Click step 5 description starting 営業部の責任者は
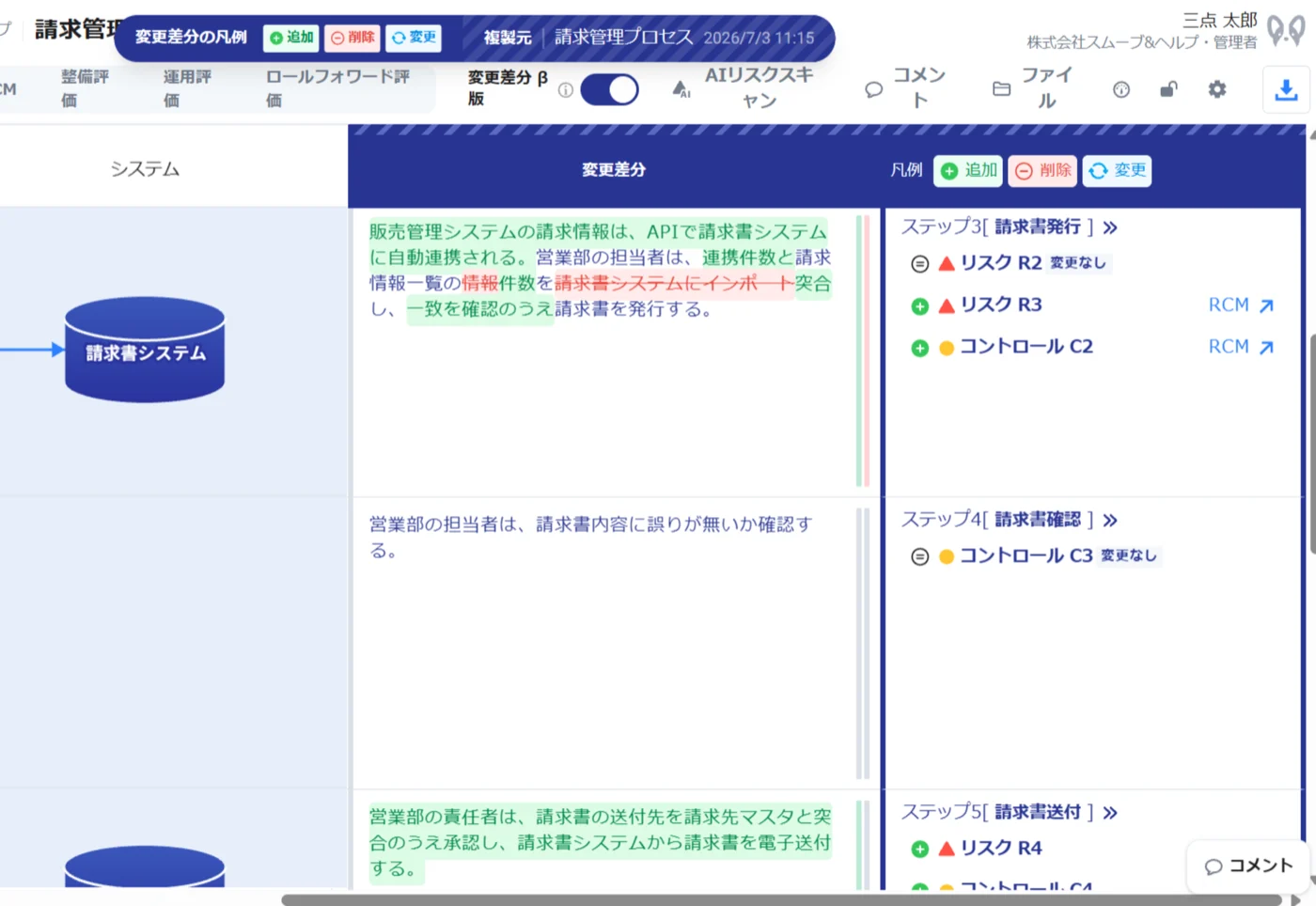The image size is (1316, 906). pyautogui.click(x=600, y=842)
